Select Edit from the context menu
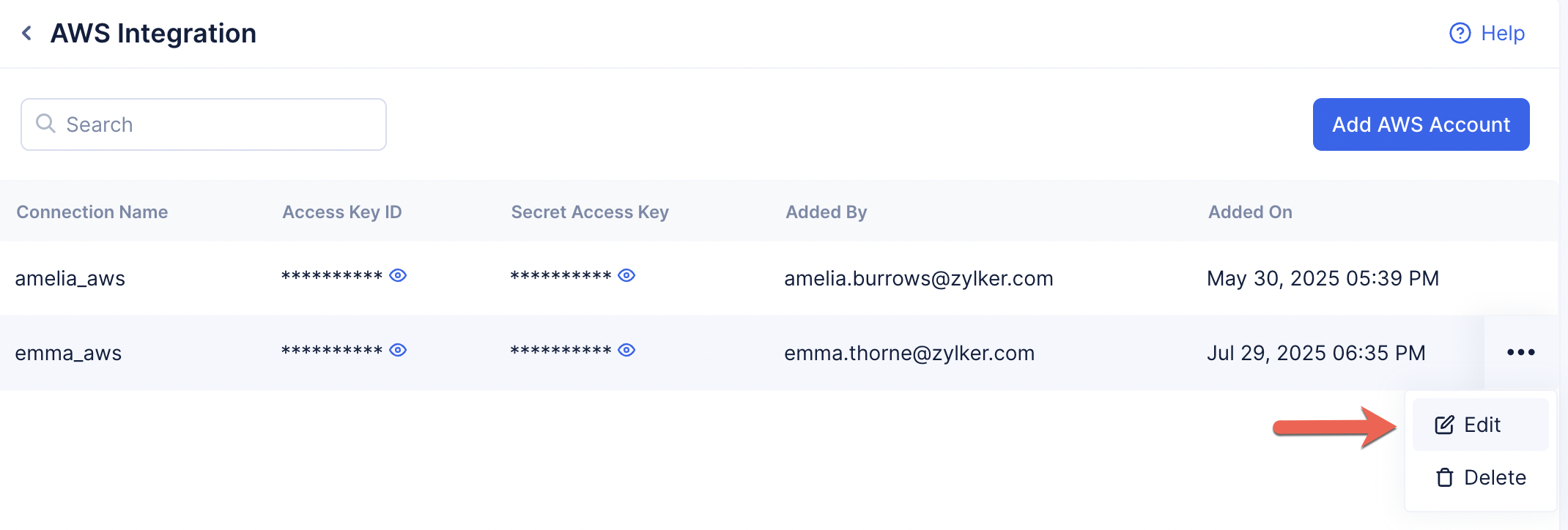This screenshot has height=530, width=1568. [1482, 425]
